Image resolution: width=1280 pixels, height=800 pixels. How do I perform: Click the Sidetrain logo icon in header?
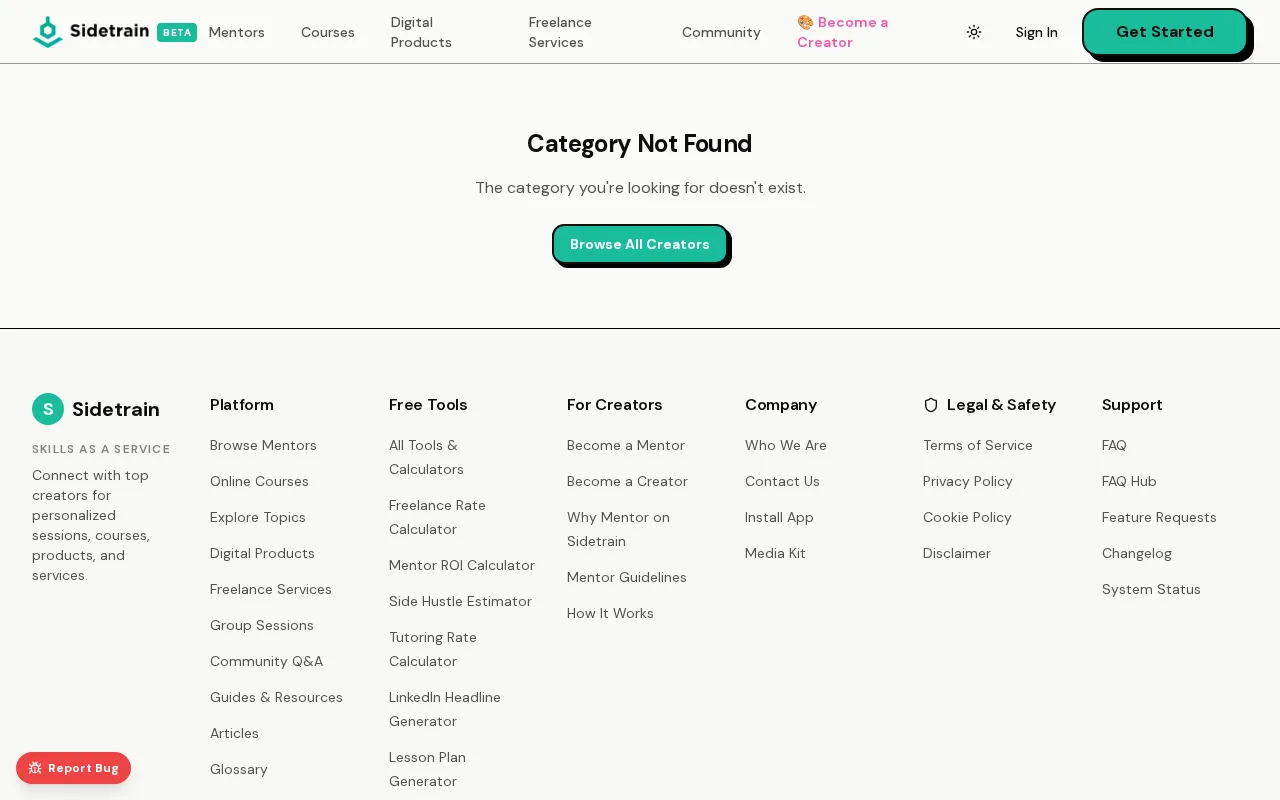click(48, 32)
